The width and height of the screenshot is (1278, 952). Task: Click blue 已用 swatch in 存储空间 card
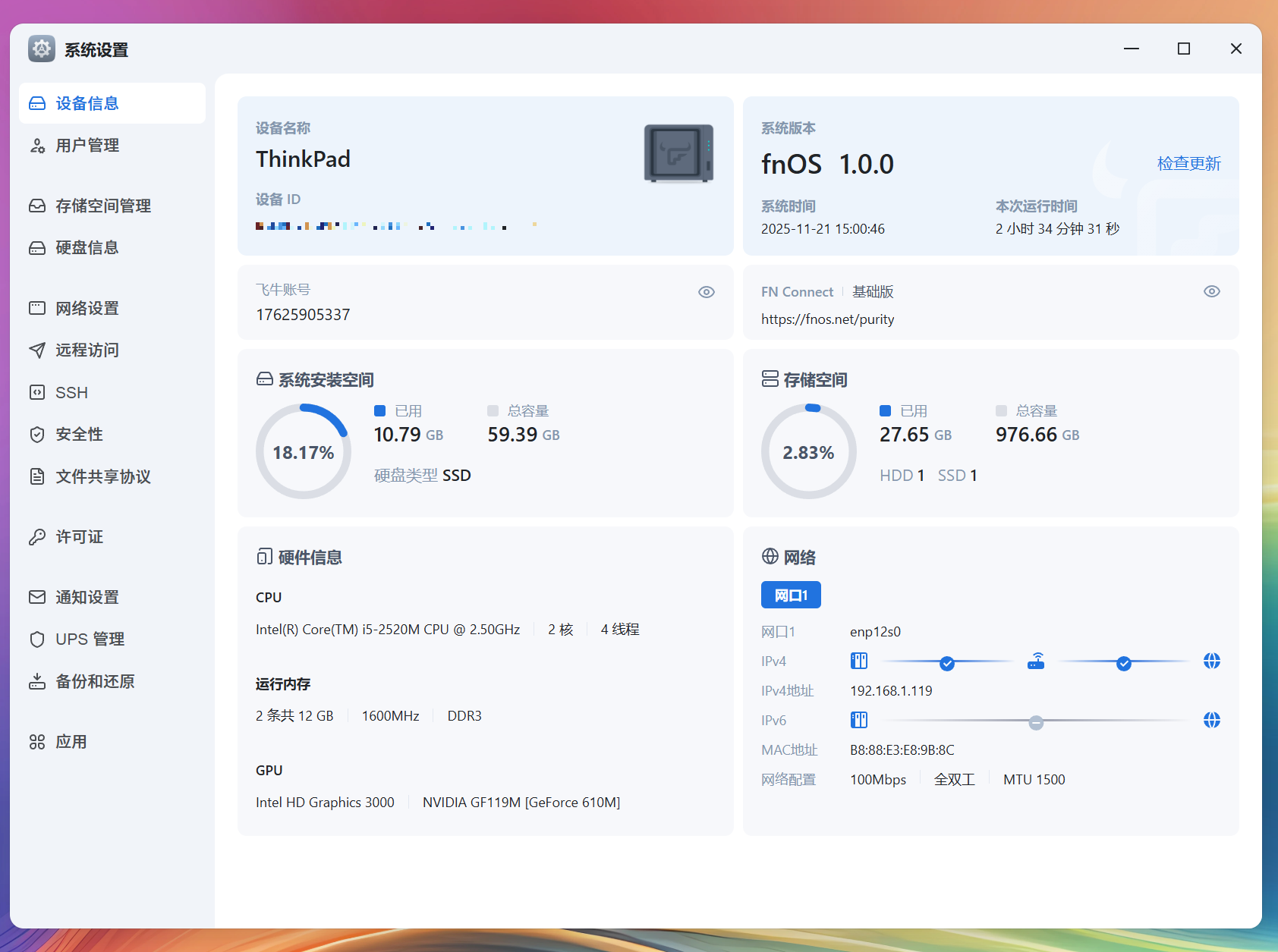pyautogui.click(x=885, y=410)
